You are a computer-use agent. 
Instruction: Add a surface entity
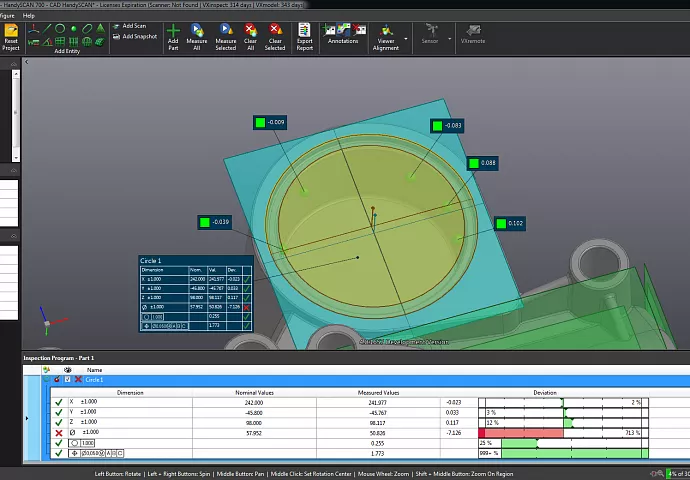point(100,42)
